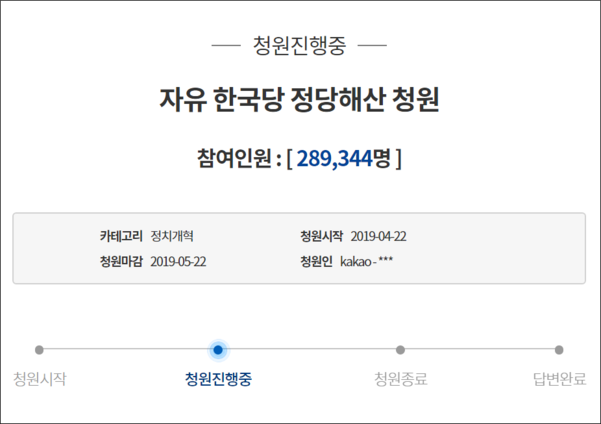Click the 청원시작 progress step dot

[39, 350]
